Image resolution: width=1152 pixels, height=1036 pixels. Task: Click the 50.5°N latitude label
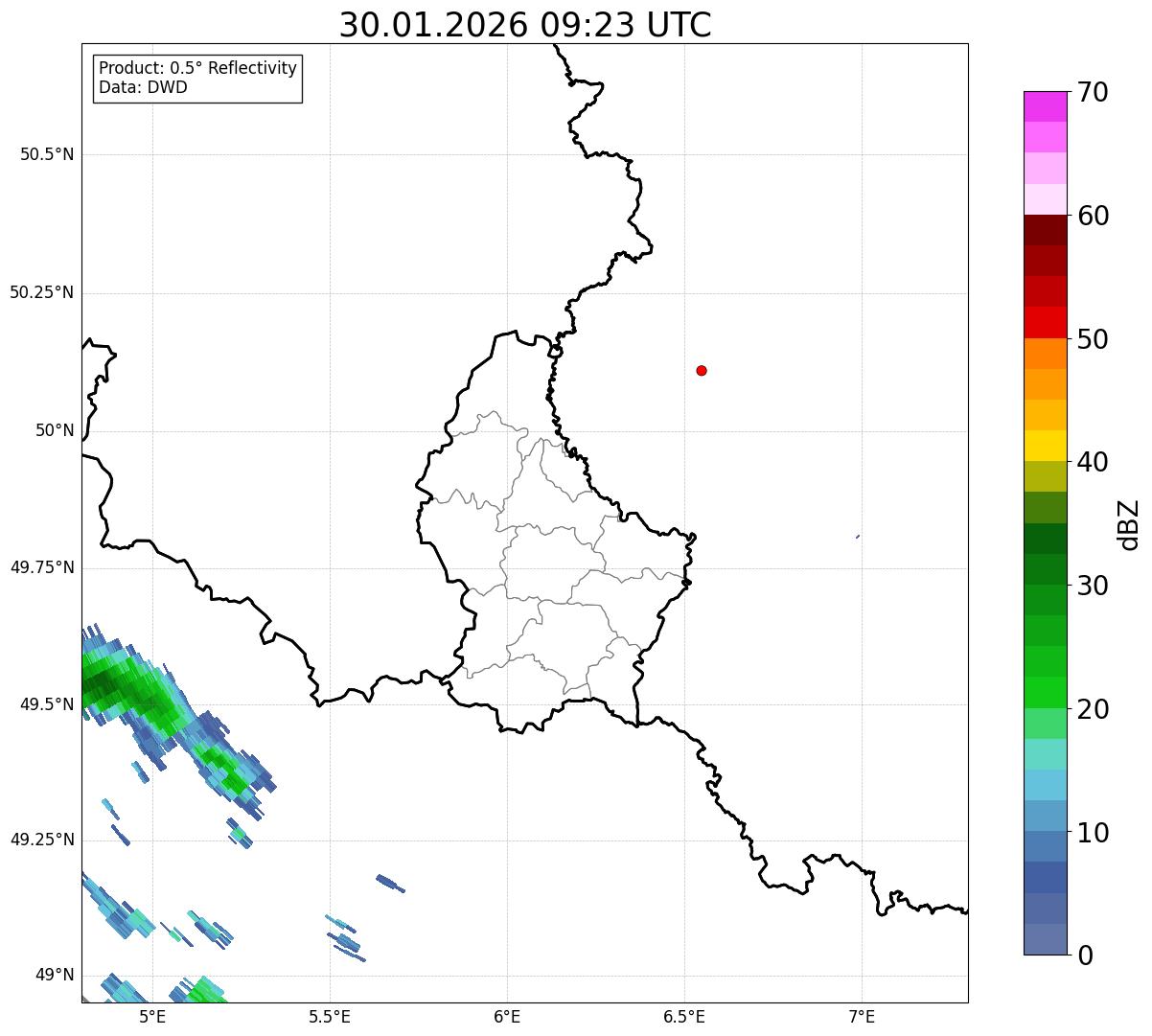(x=47, y=154)
